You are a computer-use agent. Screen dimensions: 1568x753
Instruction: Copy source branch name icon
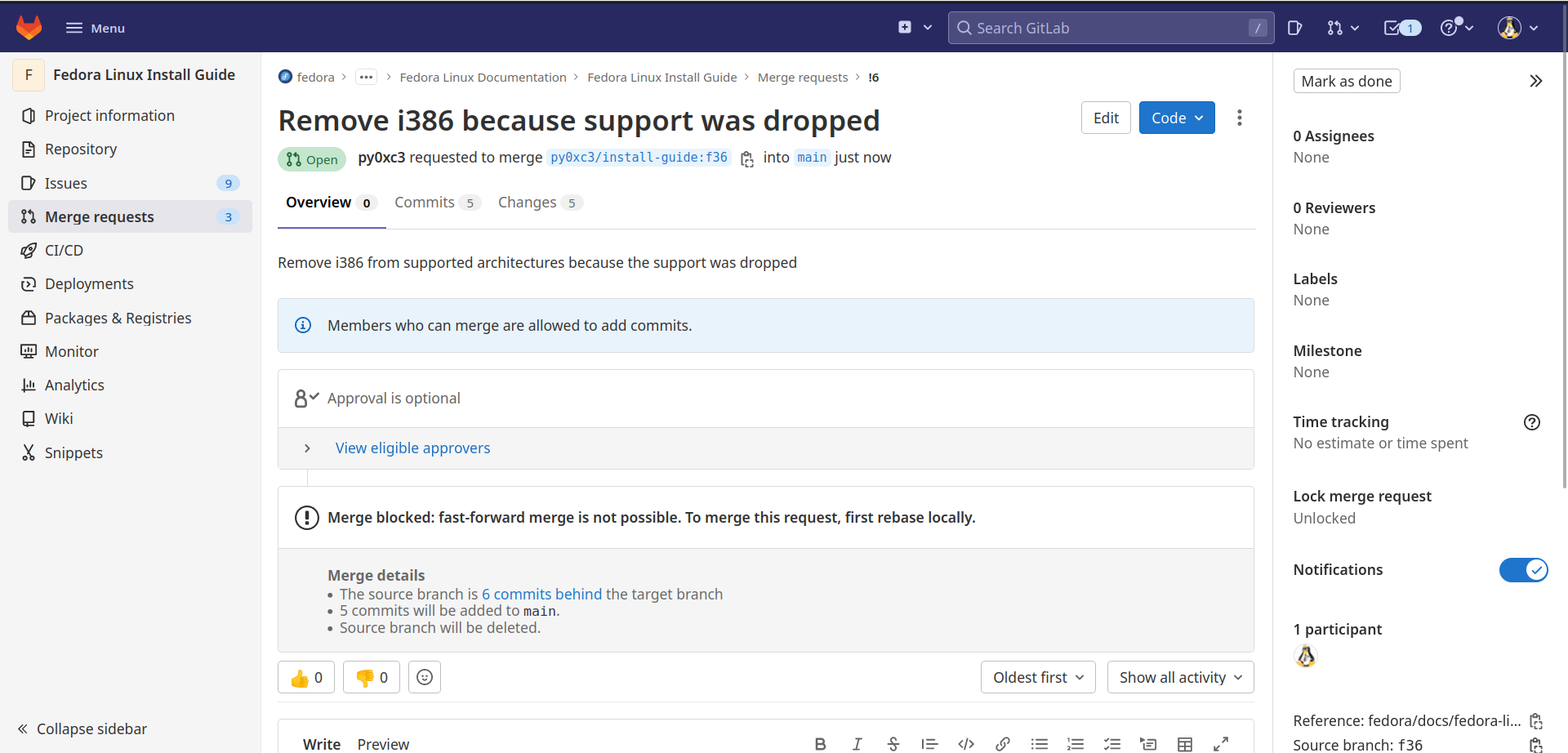[747, 158]
